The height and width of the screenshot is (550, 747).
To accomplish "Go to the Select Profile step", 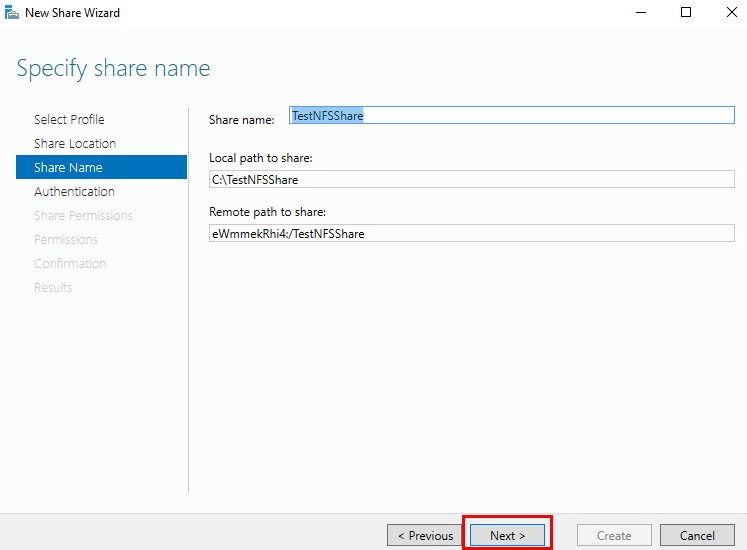I will (x=69, y=119).
